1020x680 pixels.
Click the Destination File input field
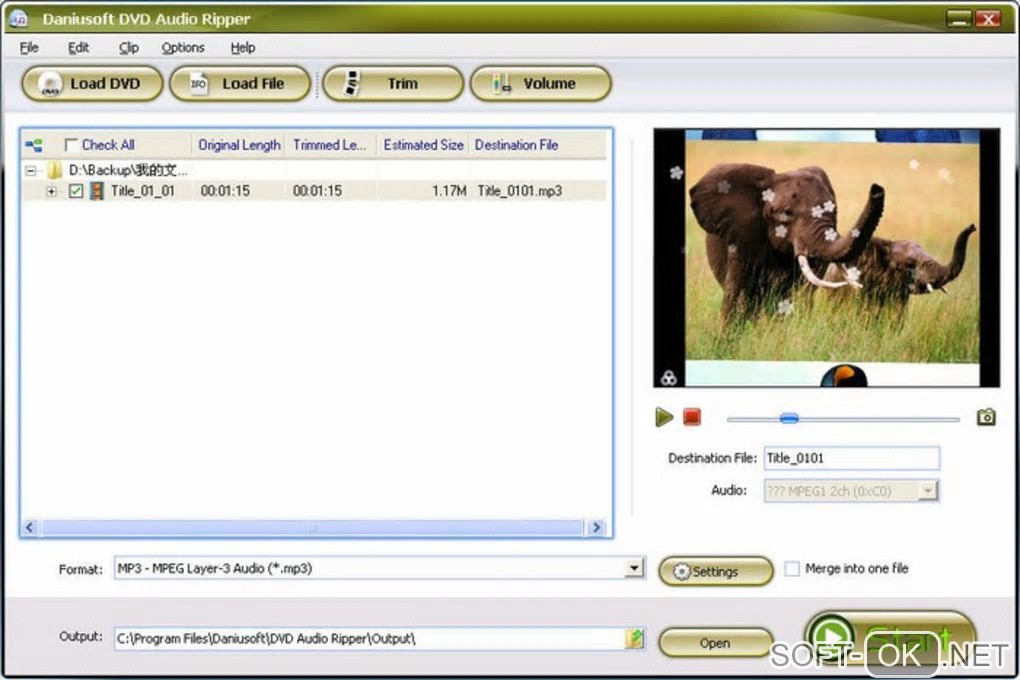pos(852,458)
